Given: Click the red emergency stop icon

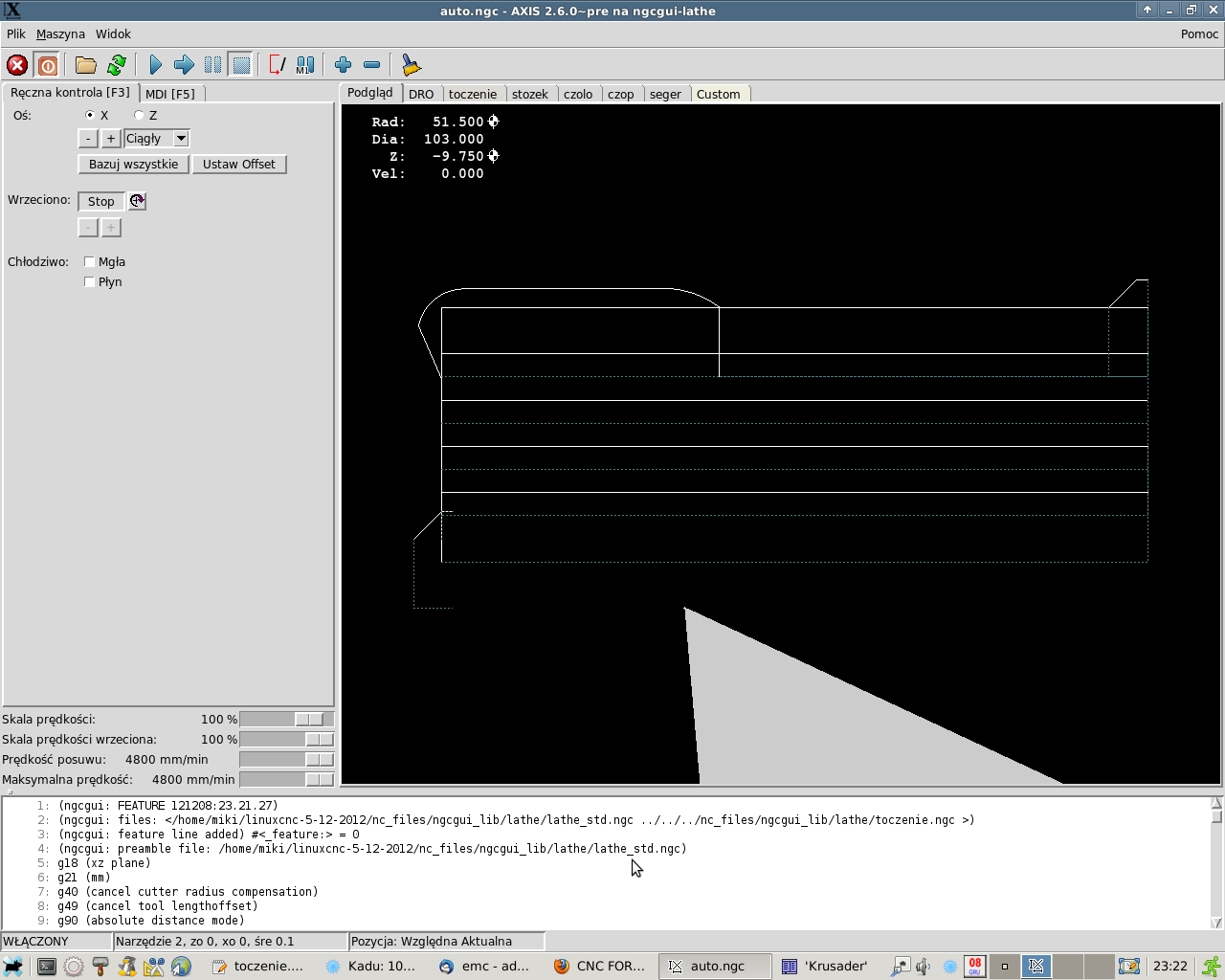Looking at the screenshot, I should coord(17,65).
